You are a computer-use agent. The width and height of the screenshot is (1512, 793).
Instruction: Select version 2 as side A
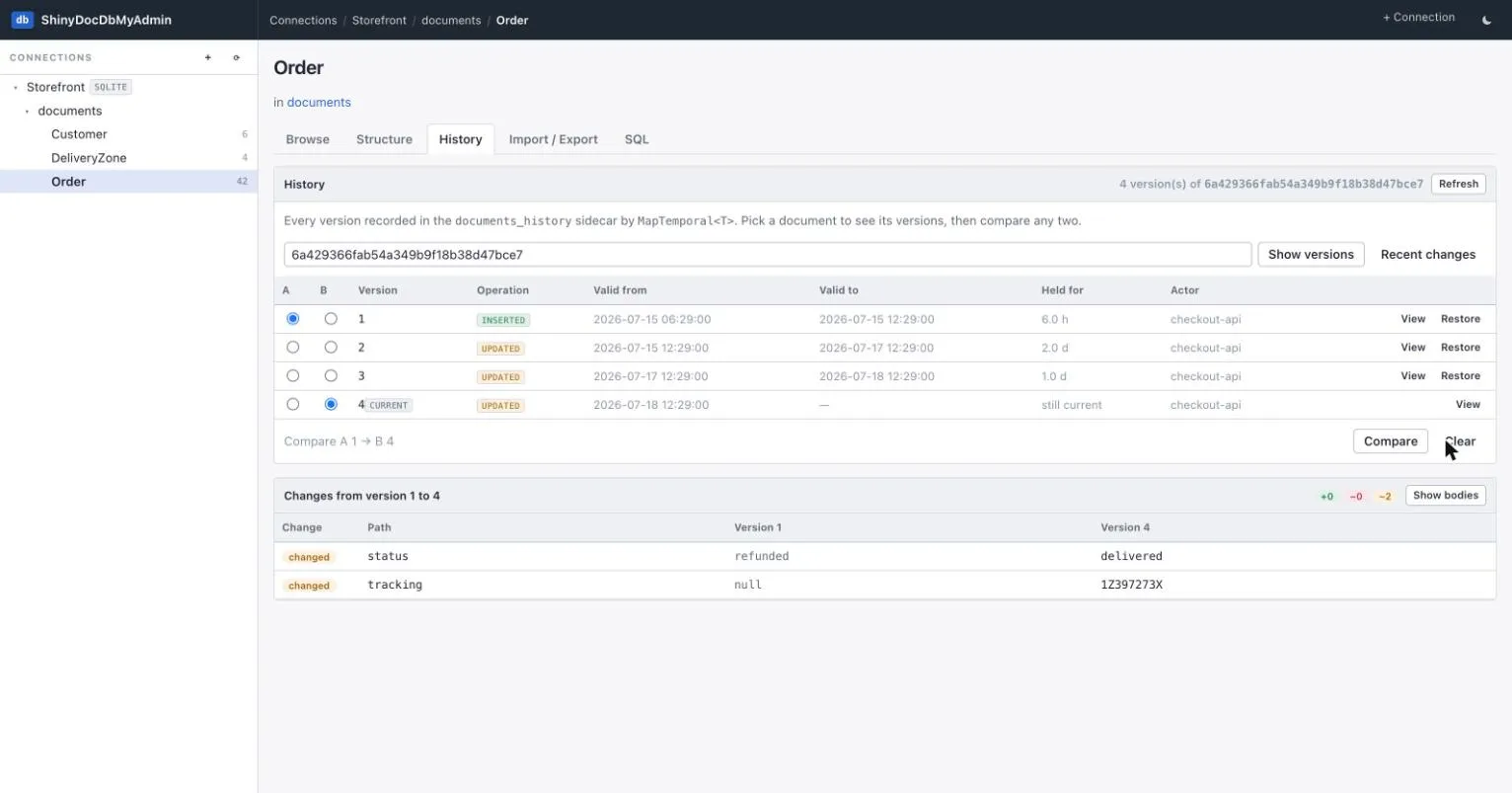point(293,348)
